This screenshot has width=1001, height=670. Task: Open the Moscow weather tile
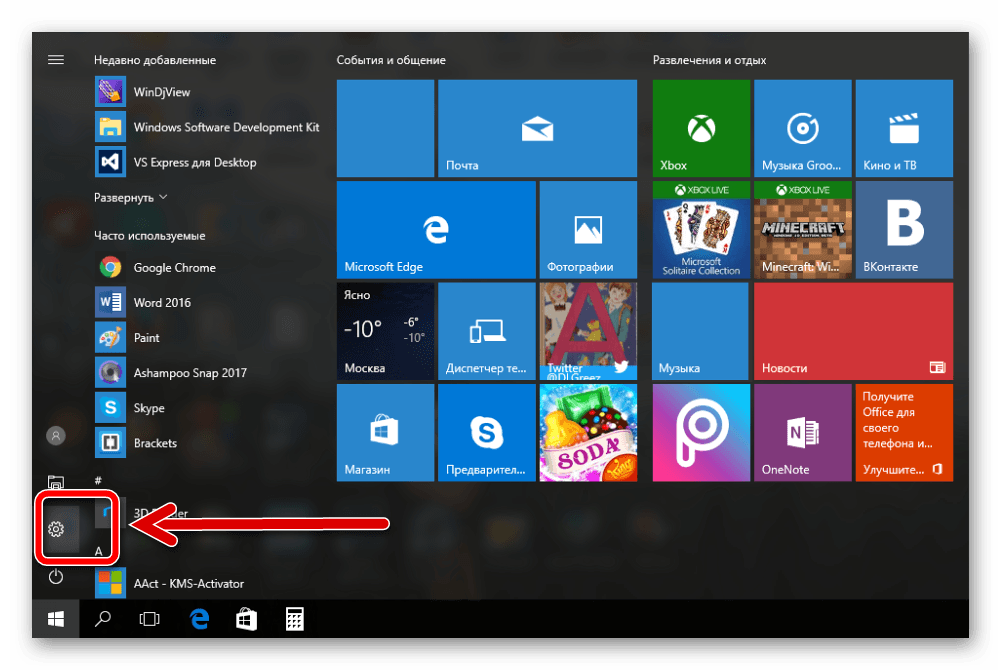[385, 330]
